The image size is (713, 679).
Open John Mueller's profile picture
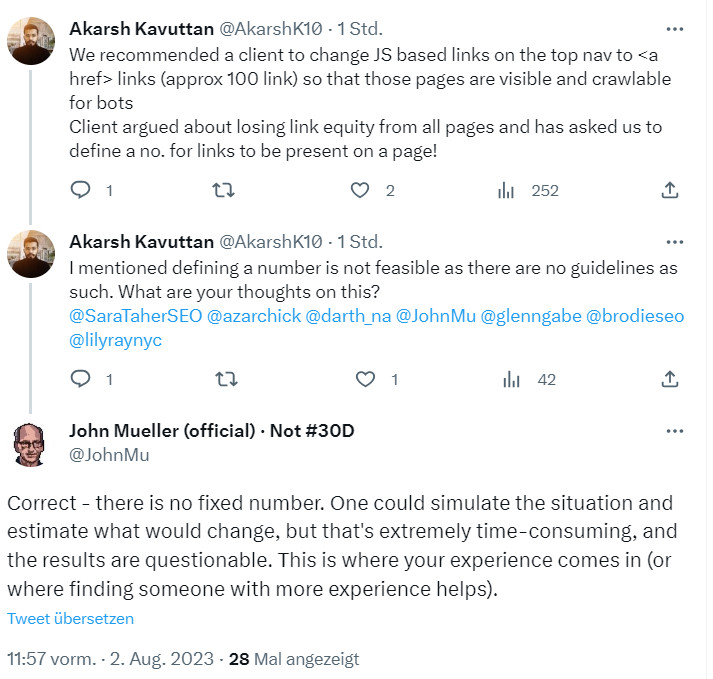point(32,443)
